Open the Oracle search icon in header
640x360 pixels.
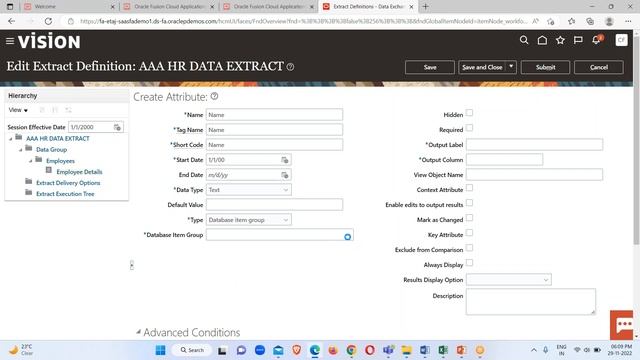click(x=524, y=40)
